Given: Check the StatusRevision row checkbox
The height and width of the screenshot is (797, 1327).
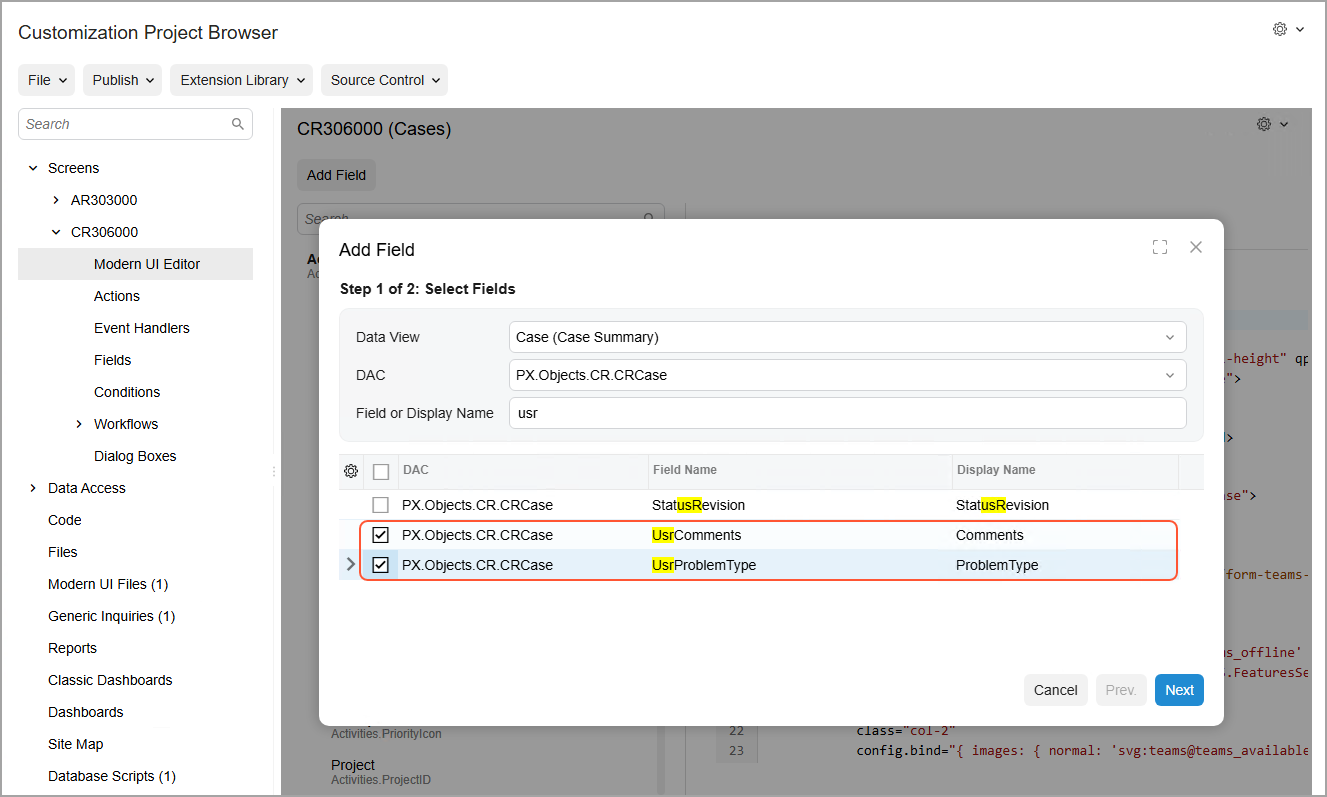Looking at the screenshot, I should pos(380,505).
